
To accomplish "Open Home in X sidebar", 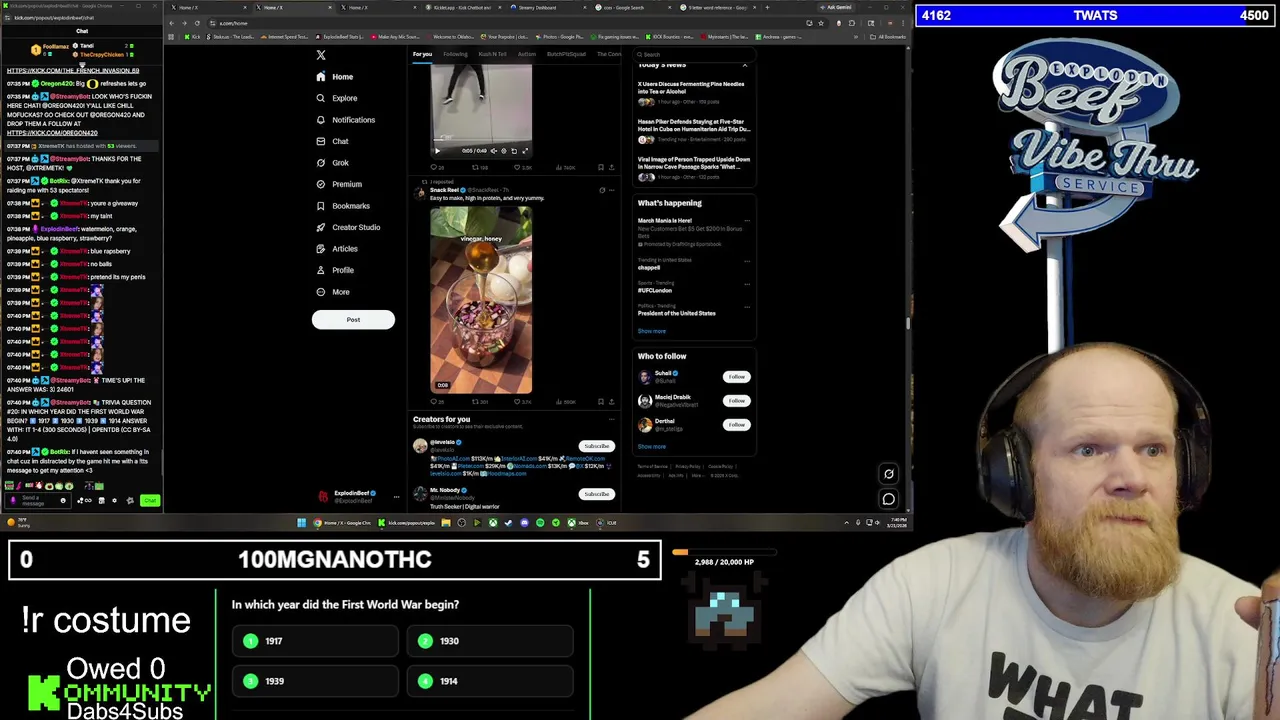I will point(334,77).
